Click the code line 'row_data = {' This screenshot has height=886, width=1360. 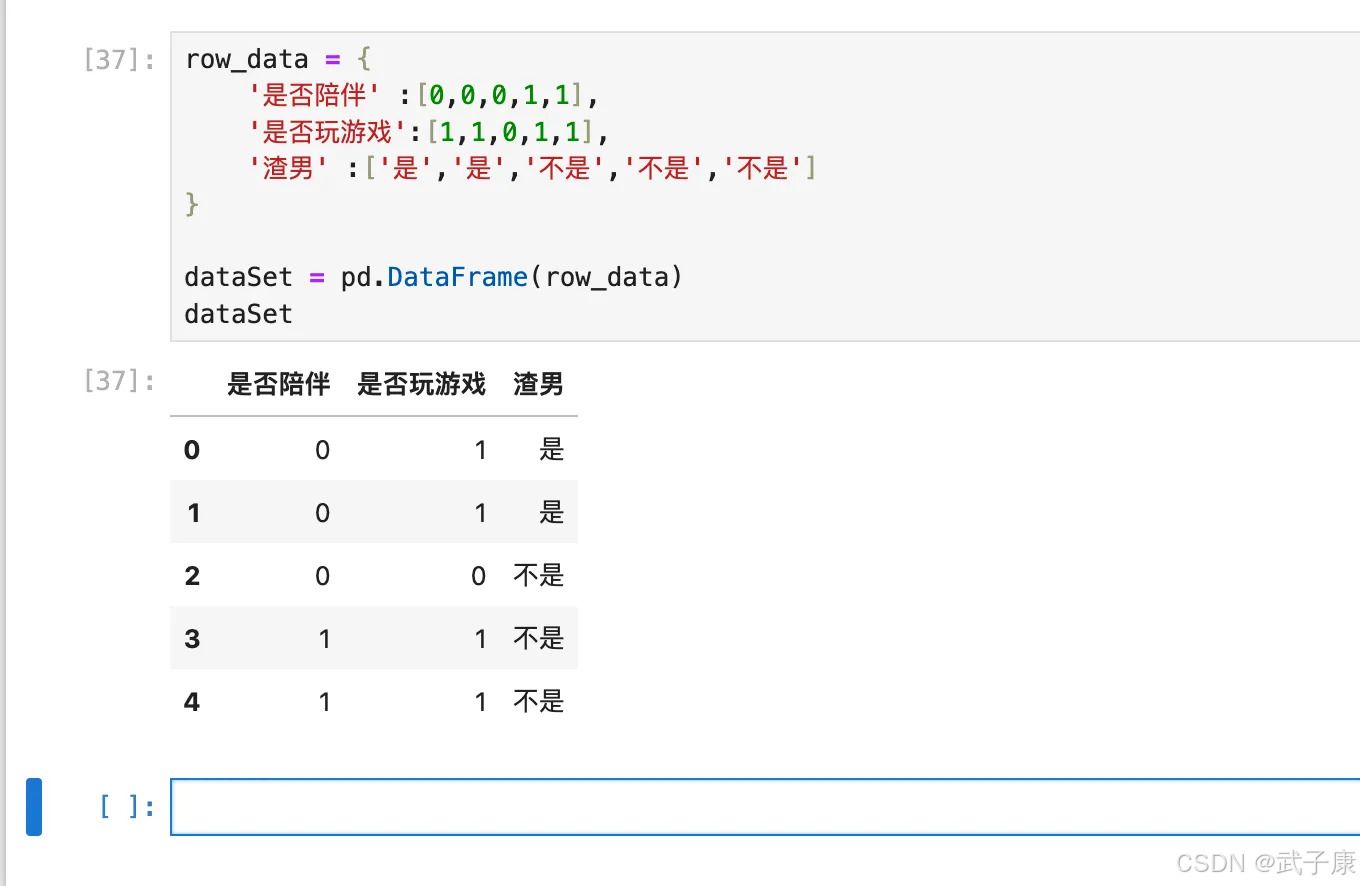point(278,59)
